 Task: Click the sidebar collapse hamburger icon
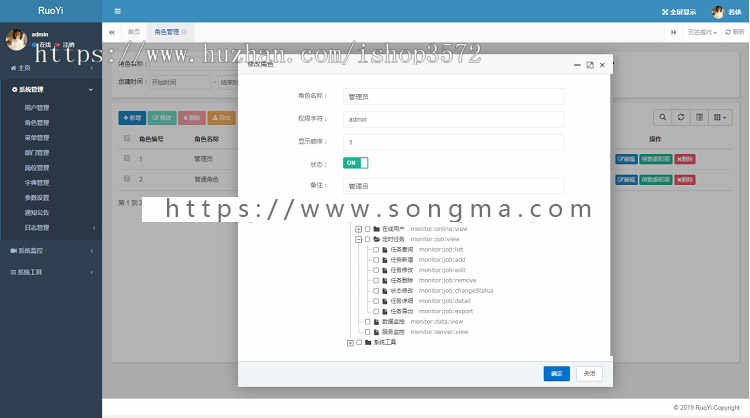118,11
